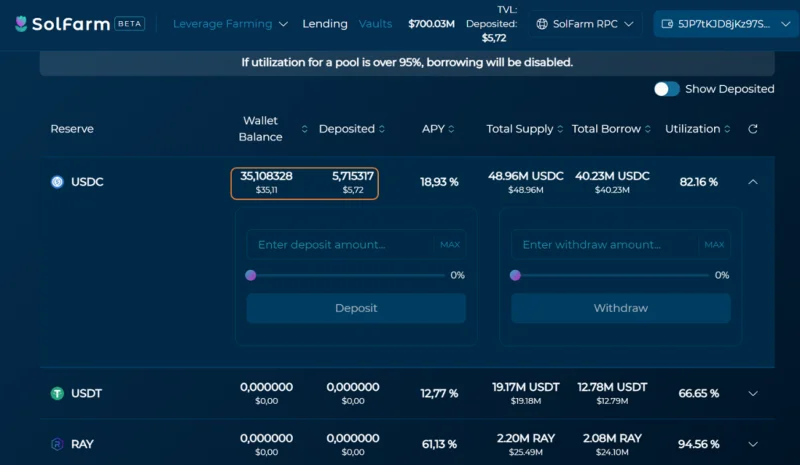Click the USDC APY 18,93 %
800x465 pixels.
(x=439, y=182)
